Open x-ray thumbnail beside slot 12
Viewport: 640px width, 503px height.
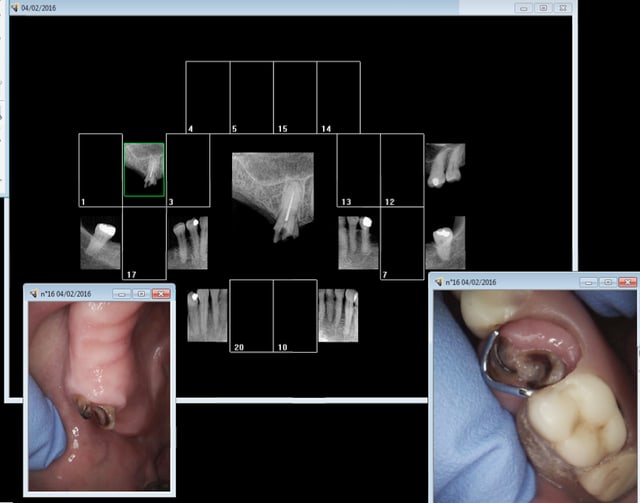click(x=445, y=166)
